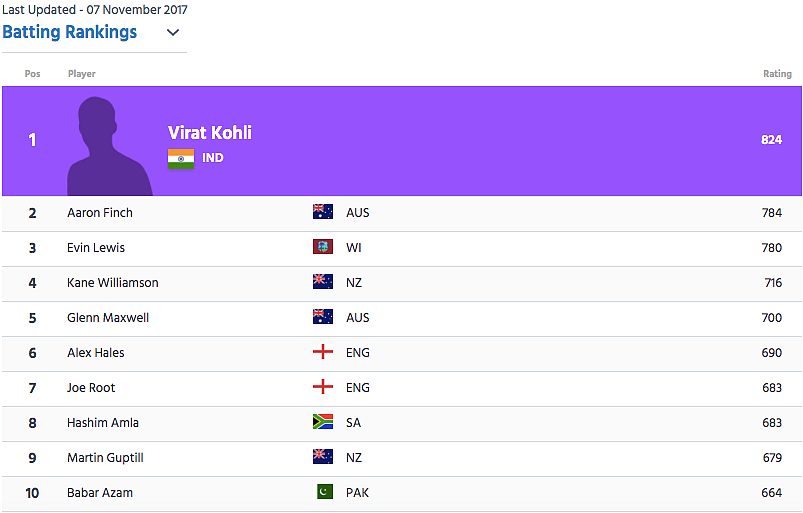Open Aaron Finch's player profile
This screenshot has width=803, height=513.
tap(100, 212)
